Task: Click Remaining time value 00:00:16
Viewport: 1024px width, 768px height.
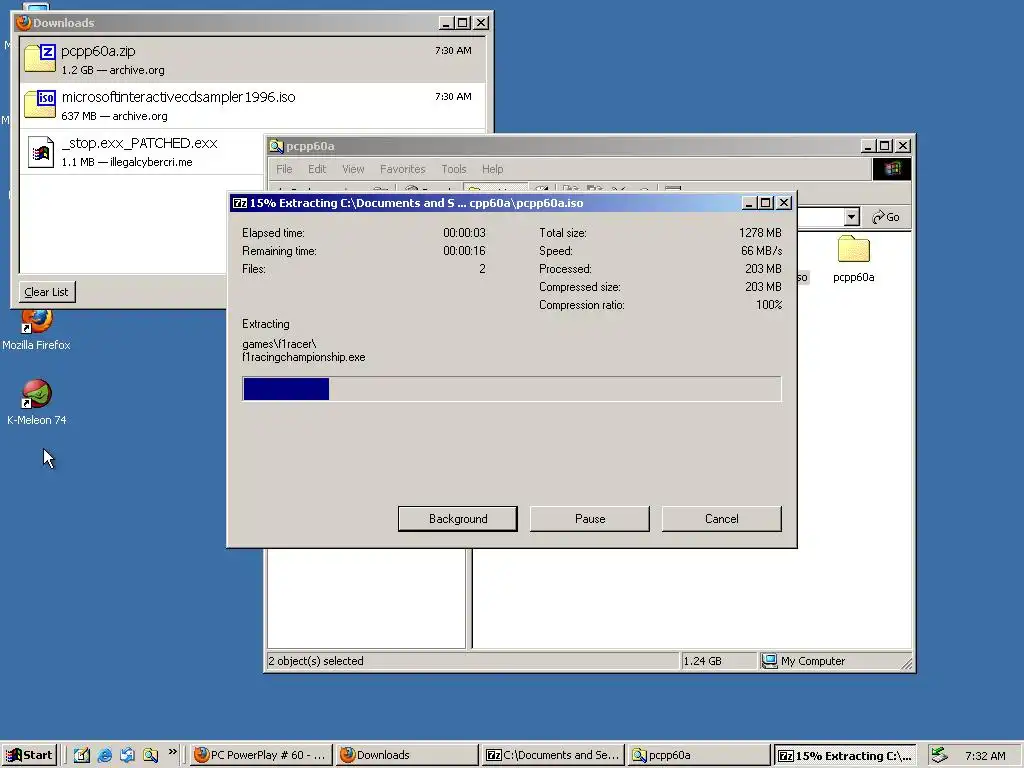Action: point(464,251)
